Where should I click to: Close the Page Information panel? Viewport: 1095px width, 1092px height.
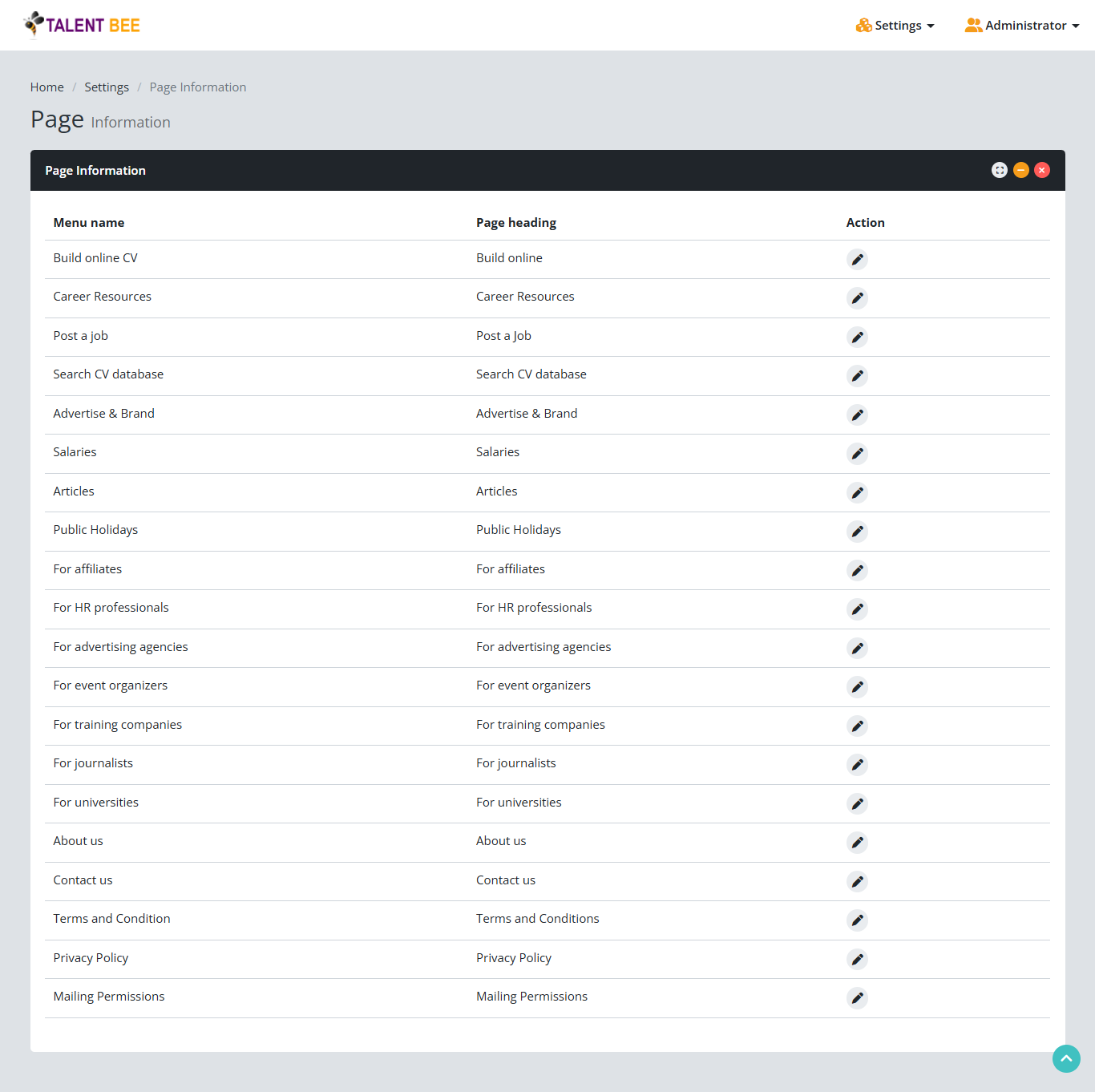coord(1042,170)
